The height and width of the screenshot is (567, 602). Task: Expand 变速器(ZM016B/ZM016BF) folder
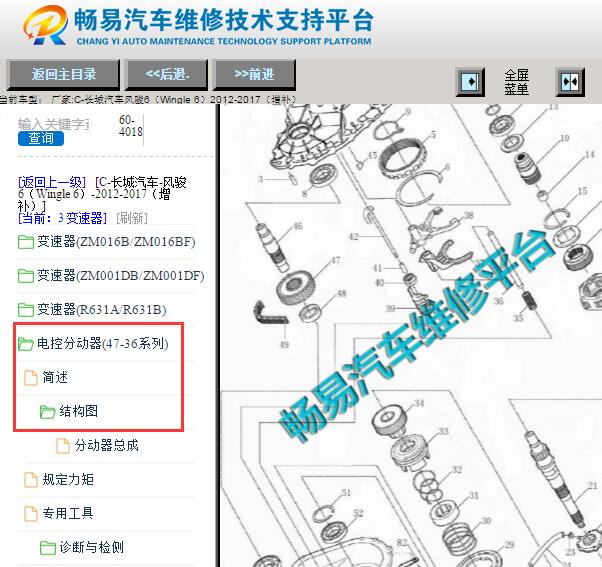pos(116,242)
